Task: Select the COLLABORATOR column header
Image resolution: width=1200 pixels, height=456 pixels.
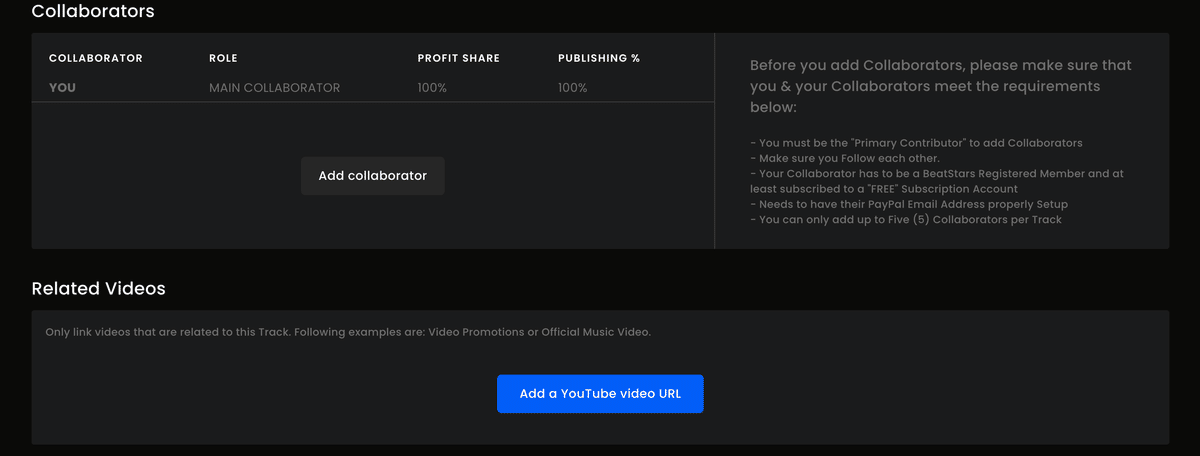Action: click(x=96, y=58)
